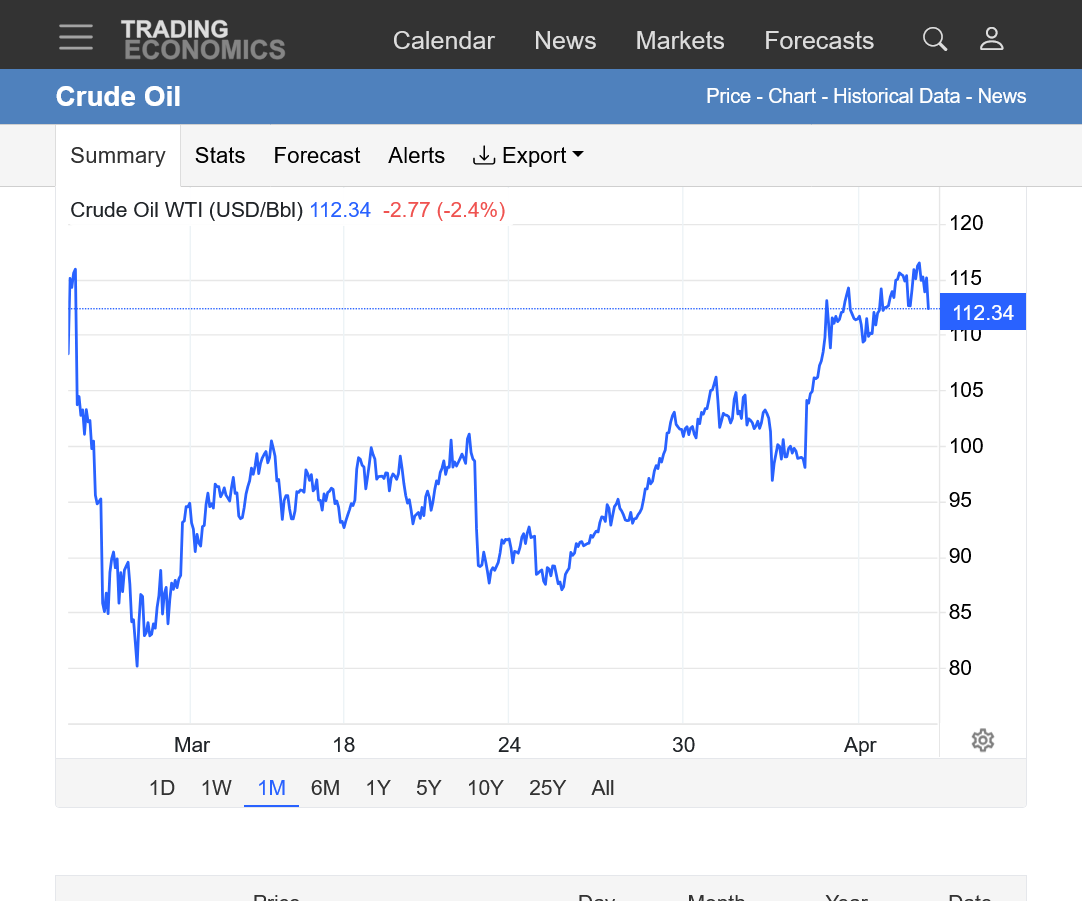Click the 112.34 current price label
Viewport: 1082px width, 901px height.
982,313
